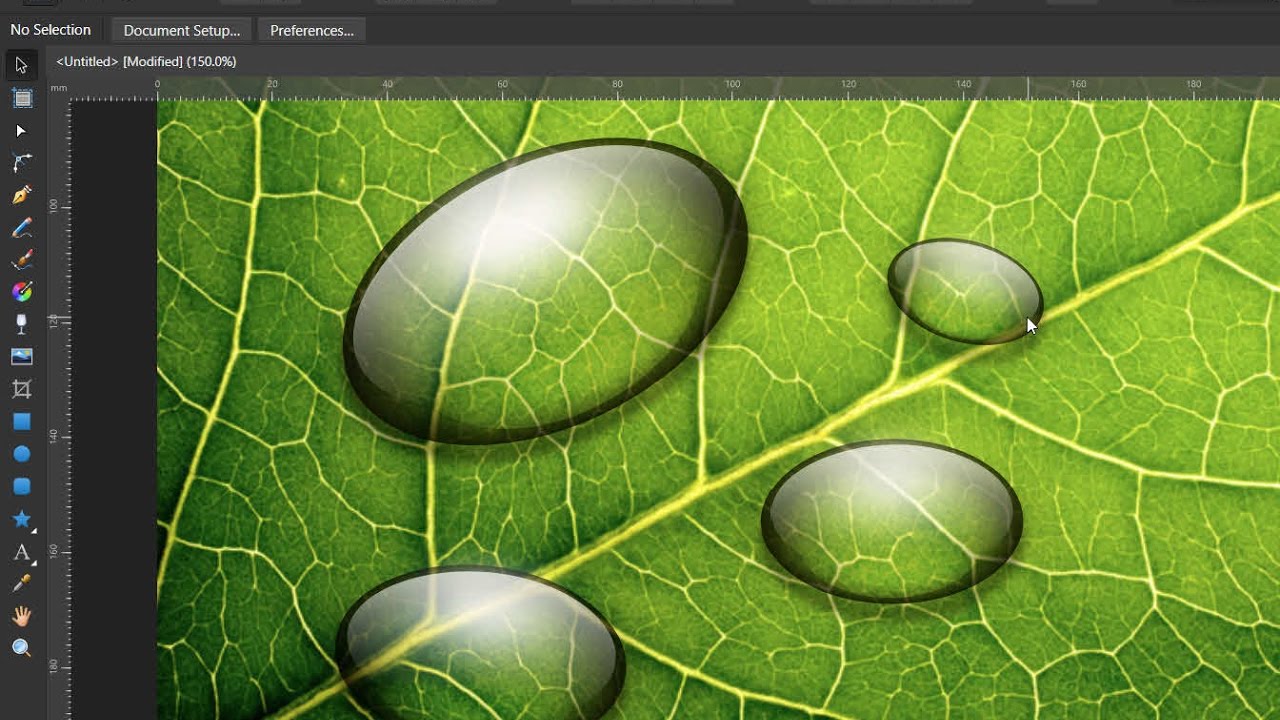Select the small water drop under the cursor
Screen dimensions: 1280x720
965,291
